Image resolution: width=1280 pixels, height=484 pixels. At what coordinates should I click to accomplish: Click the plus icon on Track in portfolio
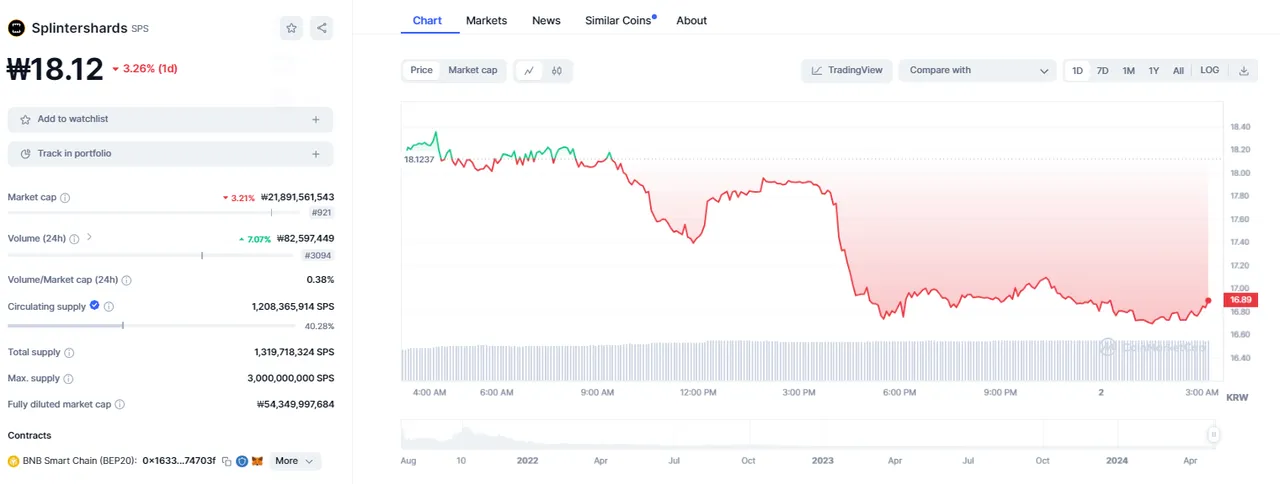(x=316, y=154)
